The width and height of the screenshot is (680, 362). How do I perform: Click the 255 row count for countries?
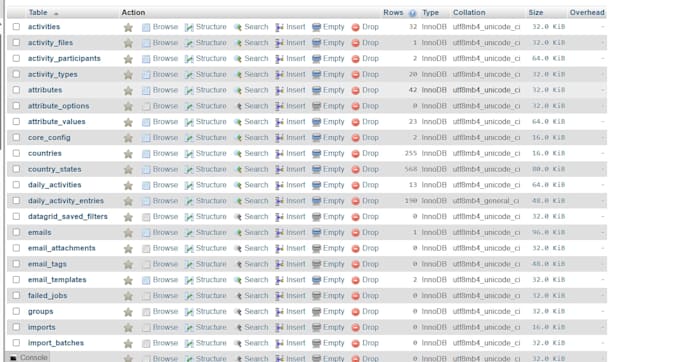pyautogui.click(x=411, y=153)
